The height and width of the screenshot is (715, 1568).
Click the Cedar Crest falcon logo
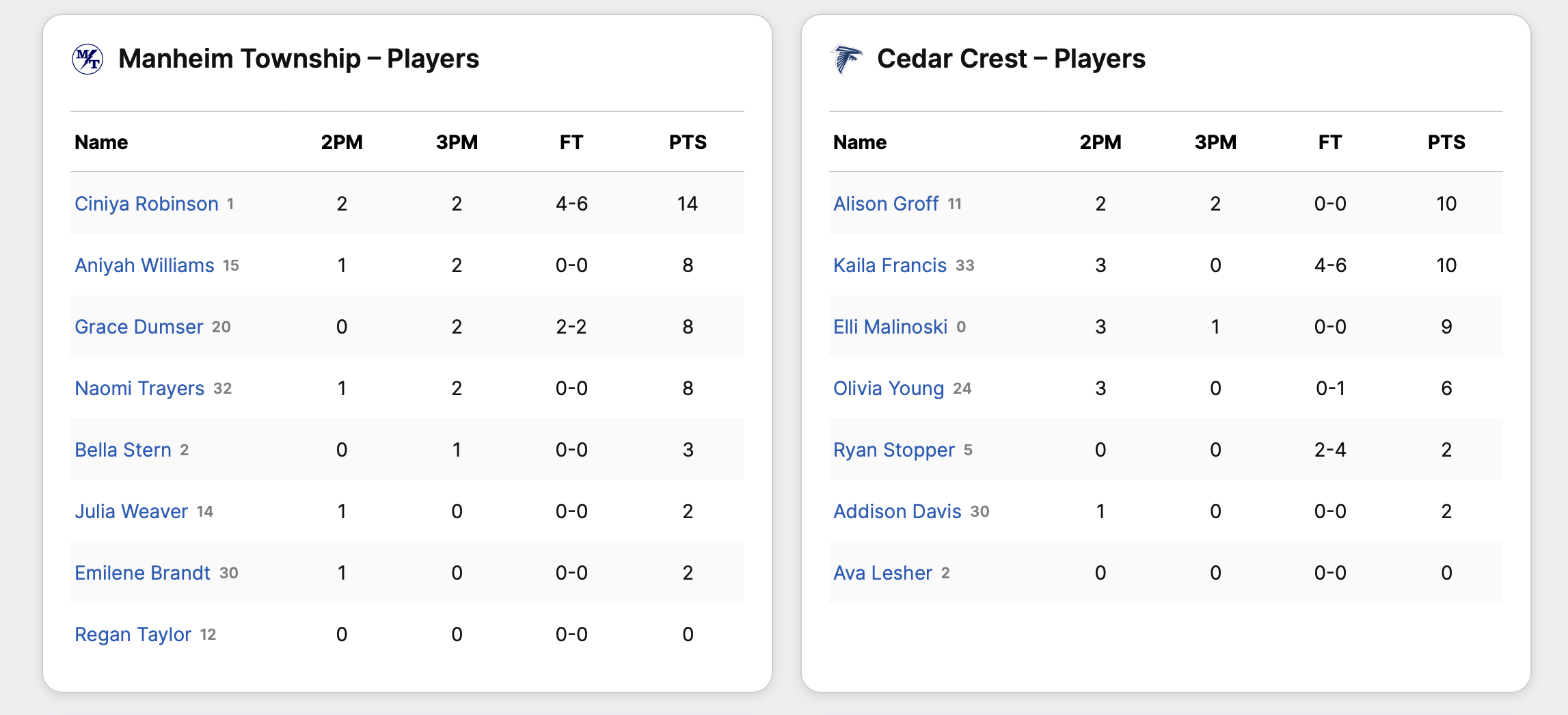846,59
